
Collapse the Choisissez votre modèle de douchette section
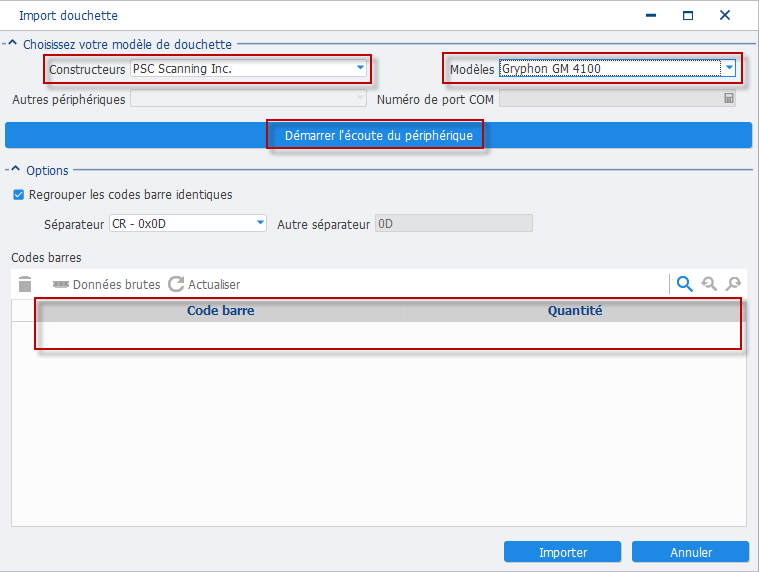[13, 44]
